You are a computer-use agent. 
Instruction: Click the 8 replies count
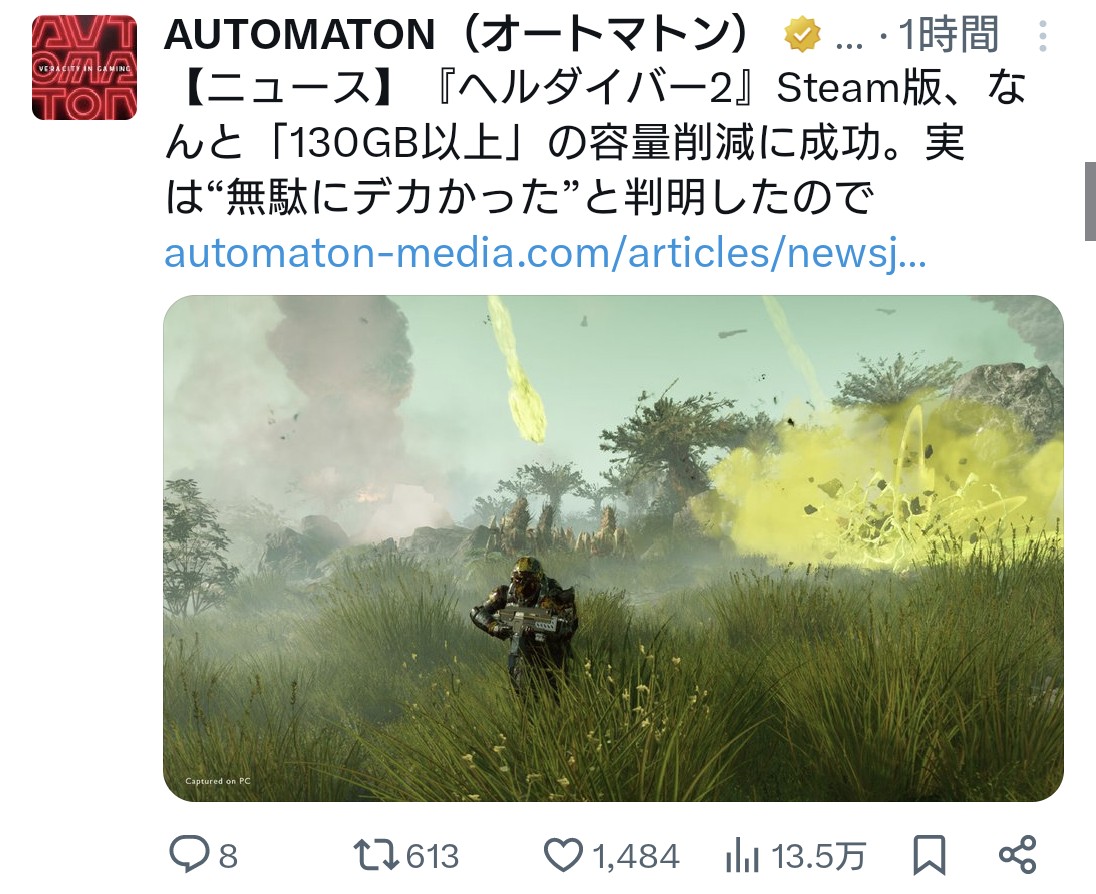228,856
